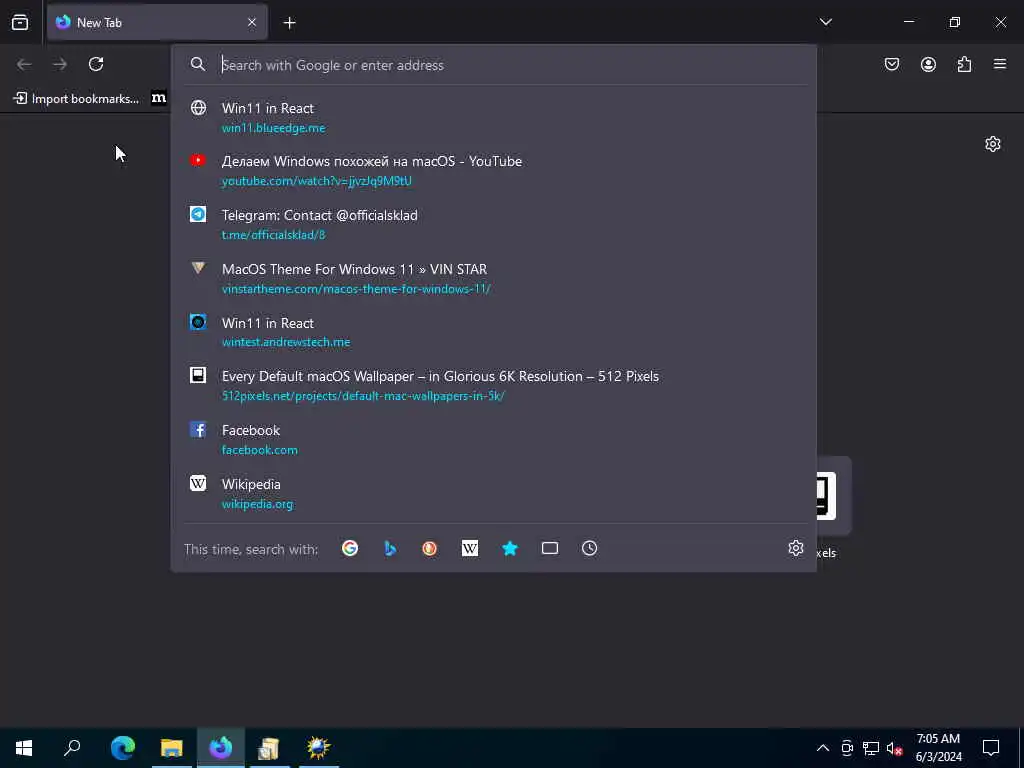Go forward one page
Viewport: 1024px width, 768px height.
[60, 64]
